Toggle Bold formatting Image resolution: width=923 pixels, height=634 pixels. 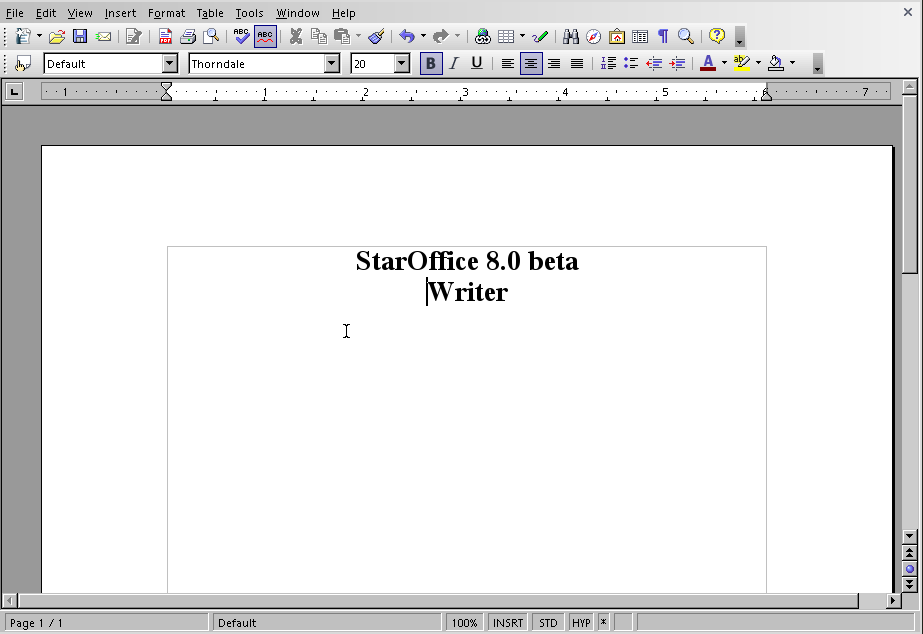coord(431,64)
